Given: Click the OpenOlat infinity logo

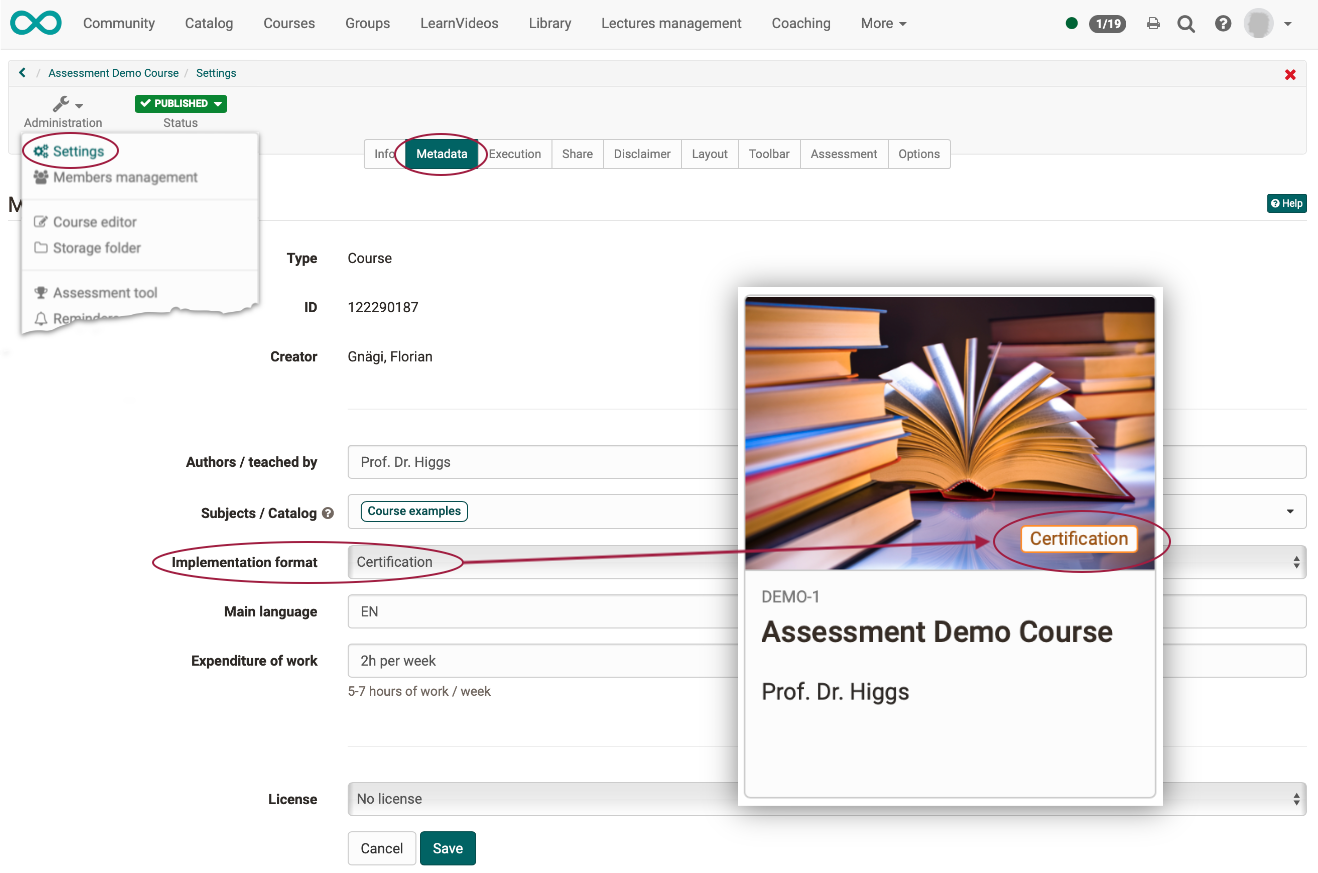Looking at the screenshot, I should coord(36,23).
